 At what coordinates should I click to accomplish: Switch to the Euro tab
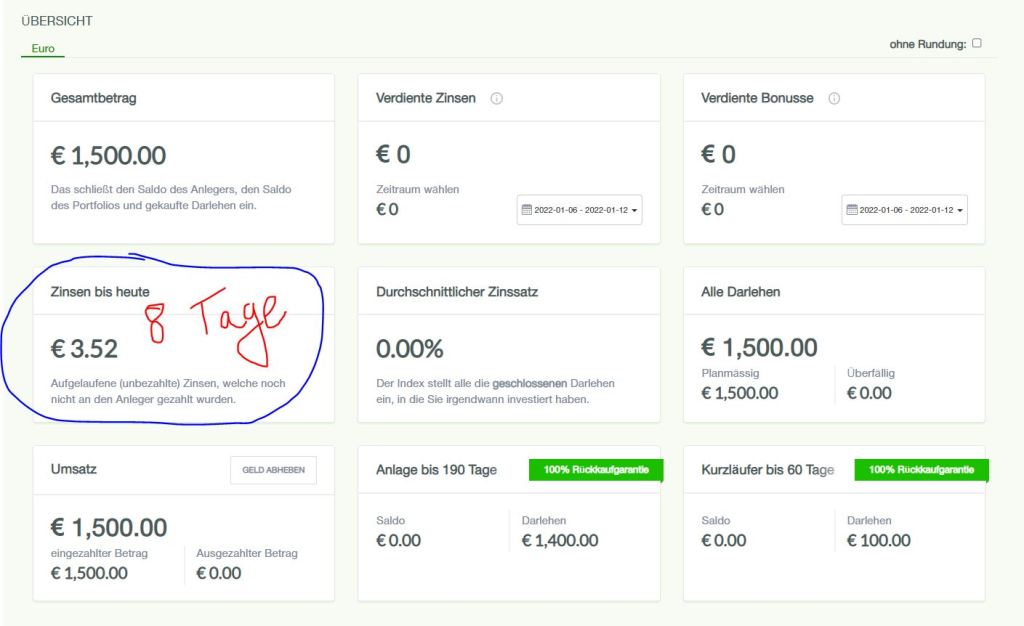pyautogui.click(x=43, y=48)
